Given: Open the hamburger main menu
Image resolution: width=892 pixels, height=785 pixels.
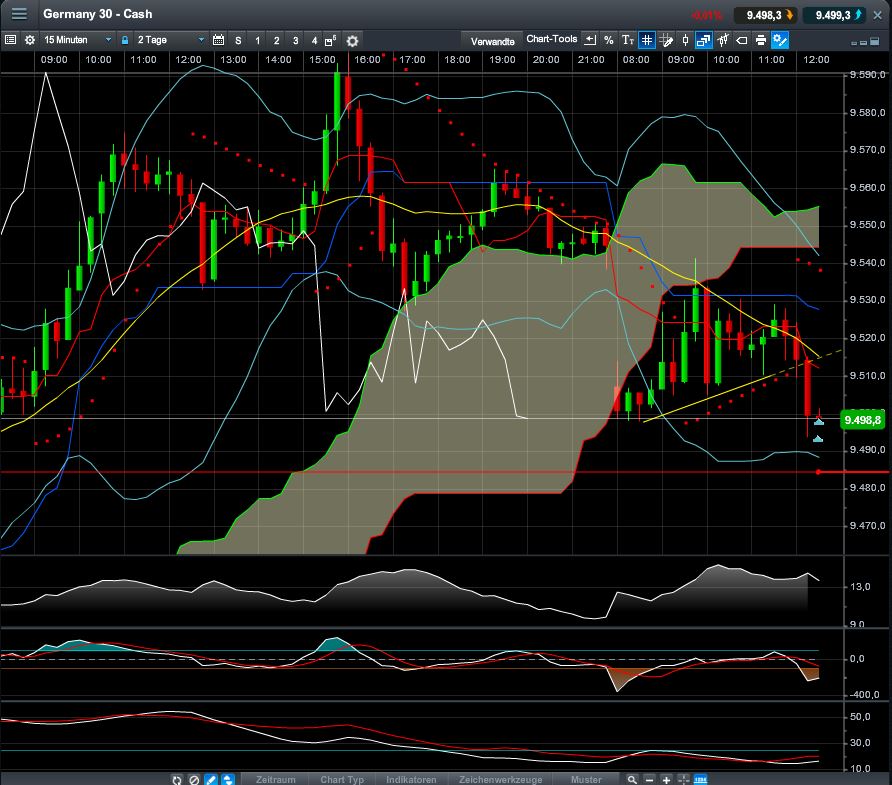Looking at the screenshot, I should click(19, 14).
